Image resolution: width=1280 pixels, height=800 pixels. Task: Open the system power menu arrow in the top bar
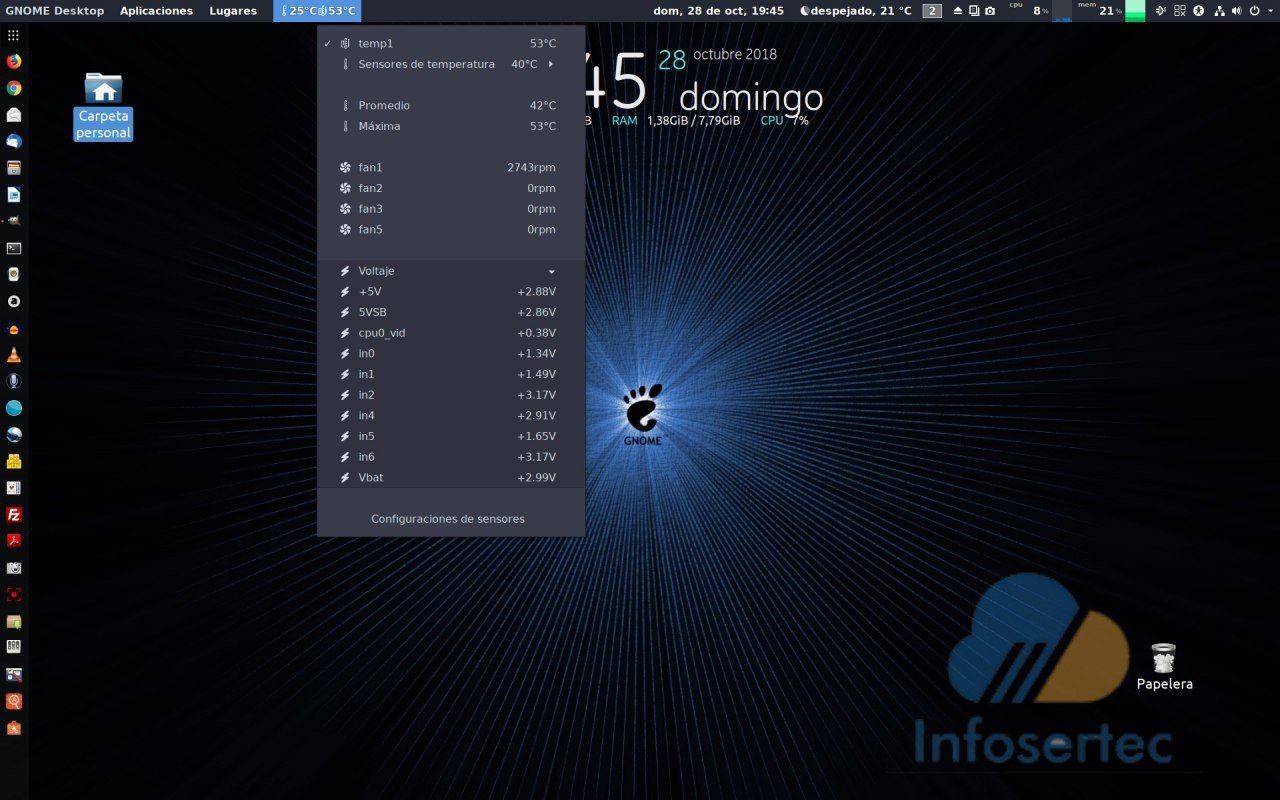[1269, 11]
